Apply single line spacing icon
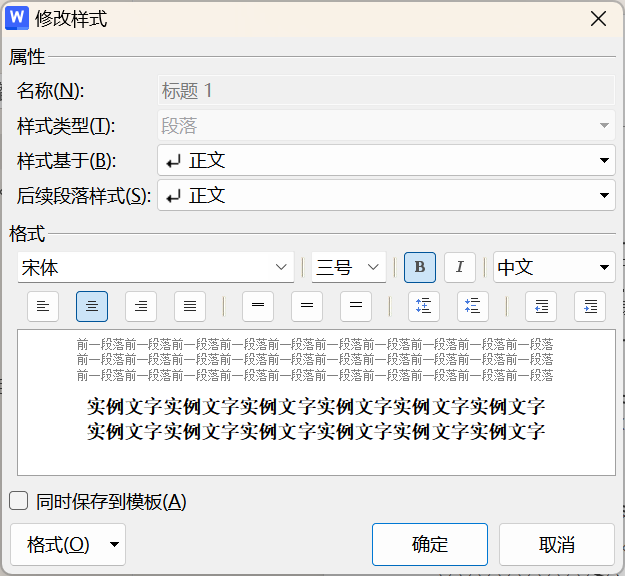625x576 pixels. point(258,306)
